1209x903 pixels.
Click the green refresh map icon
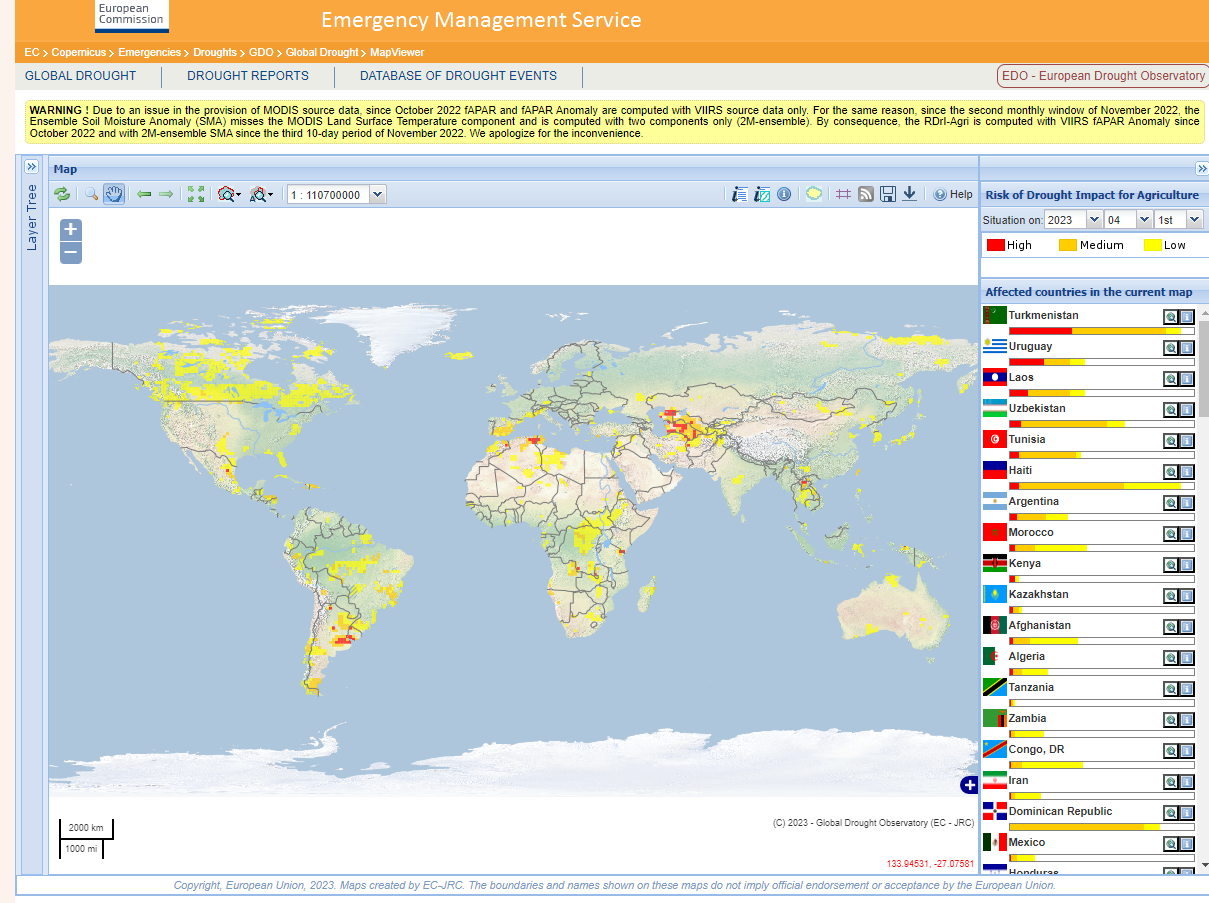click(x=62, y=194)
